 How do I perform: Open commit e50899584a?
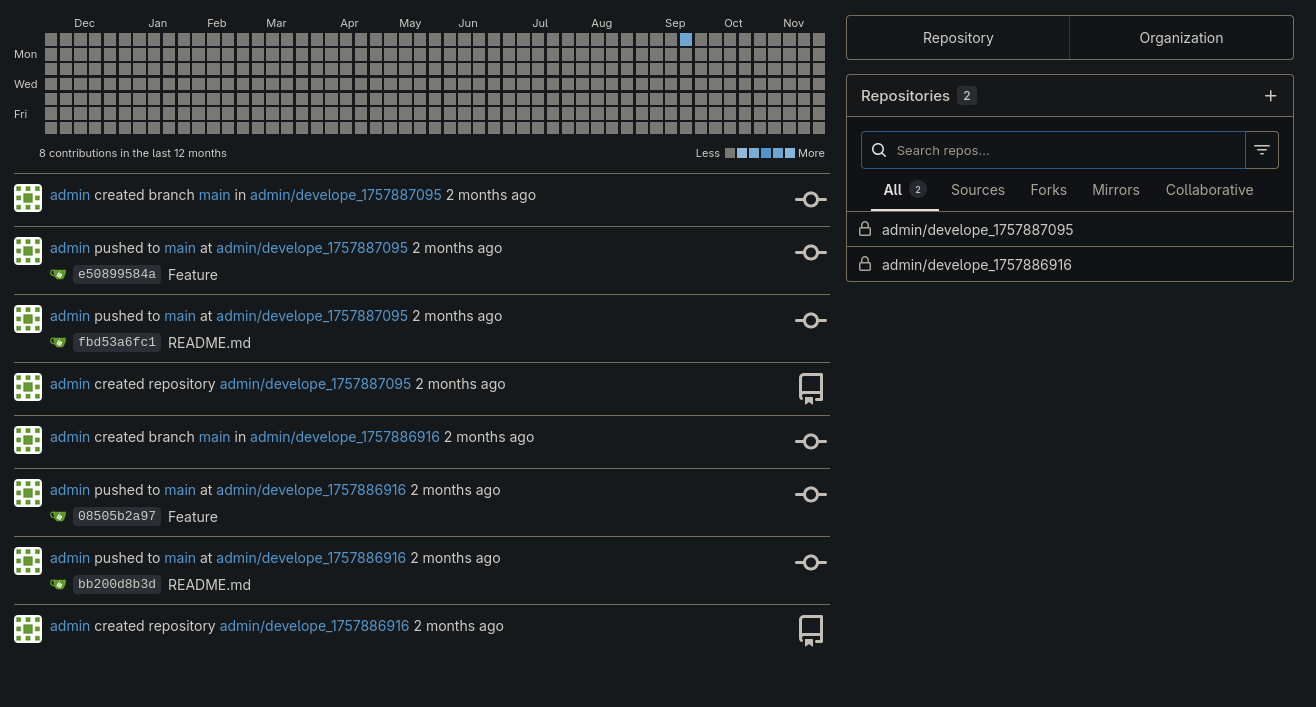(116, 275)
